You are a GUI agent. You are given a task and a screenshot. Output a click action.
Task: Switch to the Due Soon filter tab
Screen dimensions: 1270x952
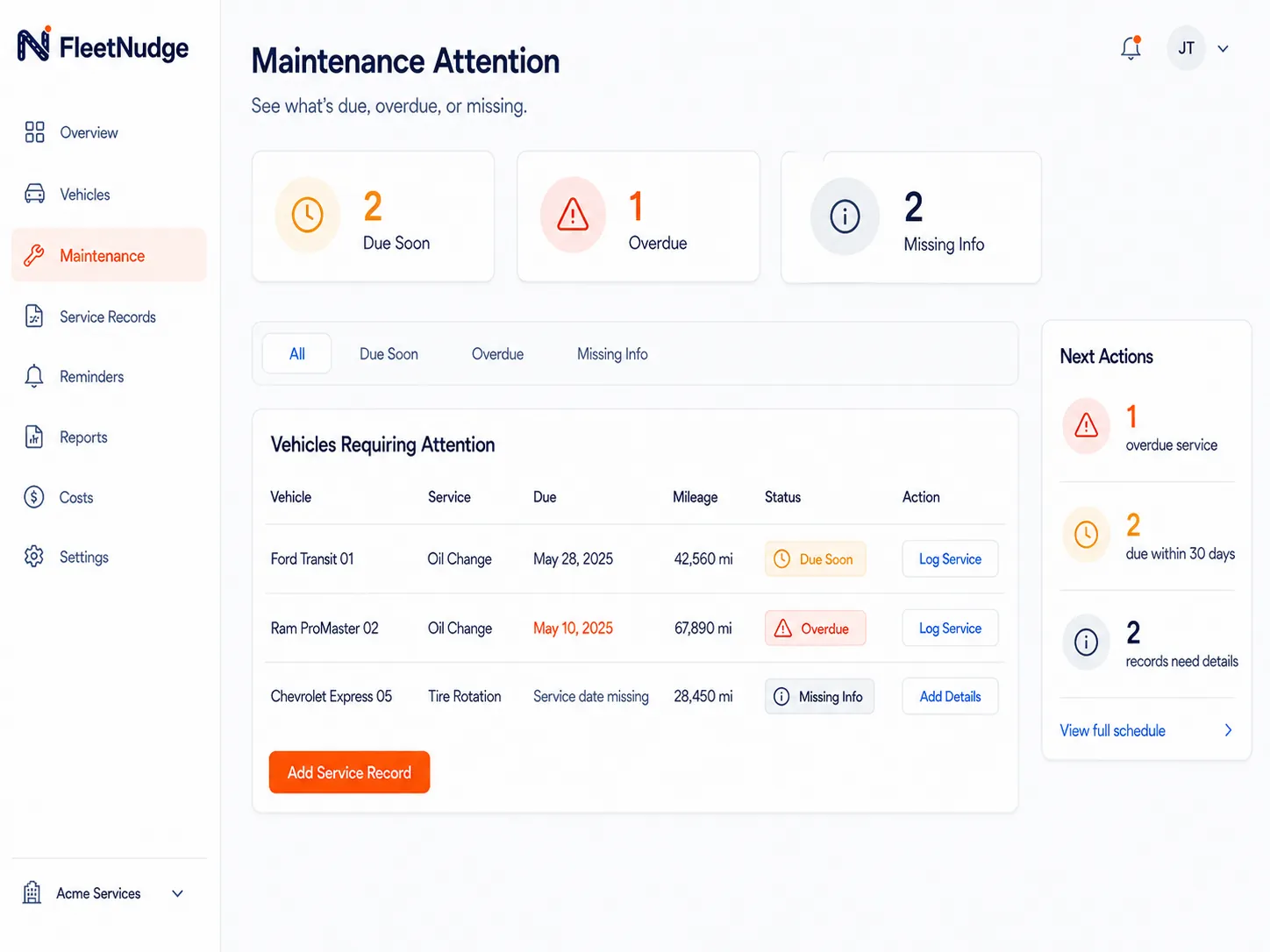click(389, 354)
